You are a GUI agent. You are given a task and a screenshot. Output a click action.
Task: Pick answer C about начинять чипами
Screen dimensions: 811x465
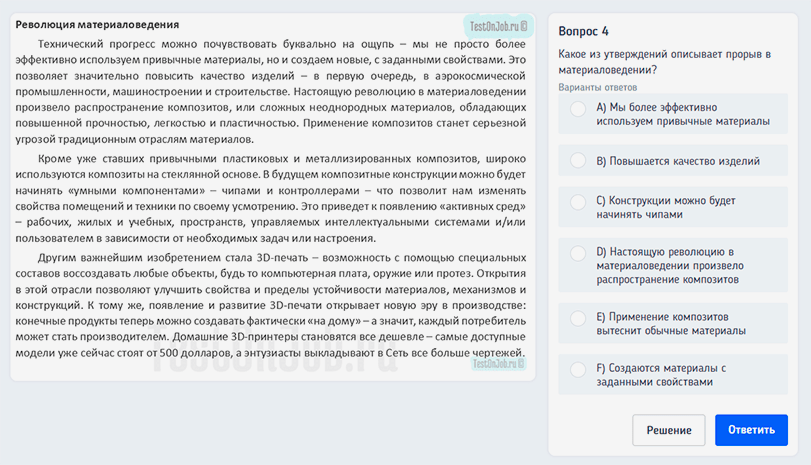pos(578,201)
